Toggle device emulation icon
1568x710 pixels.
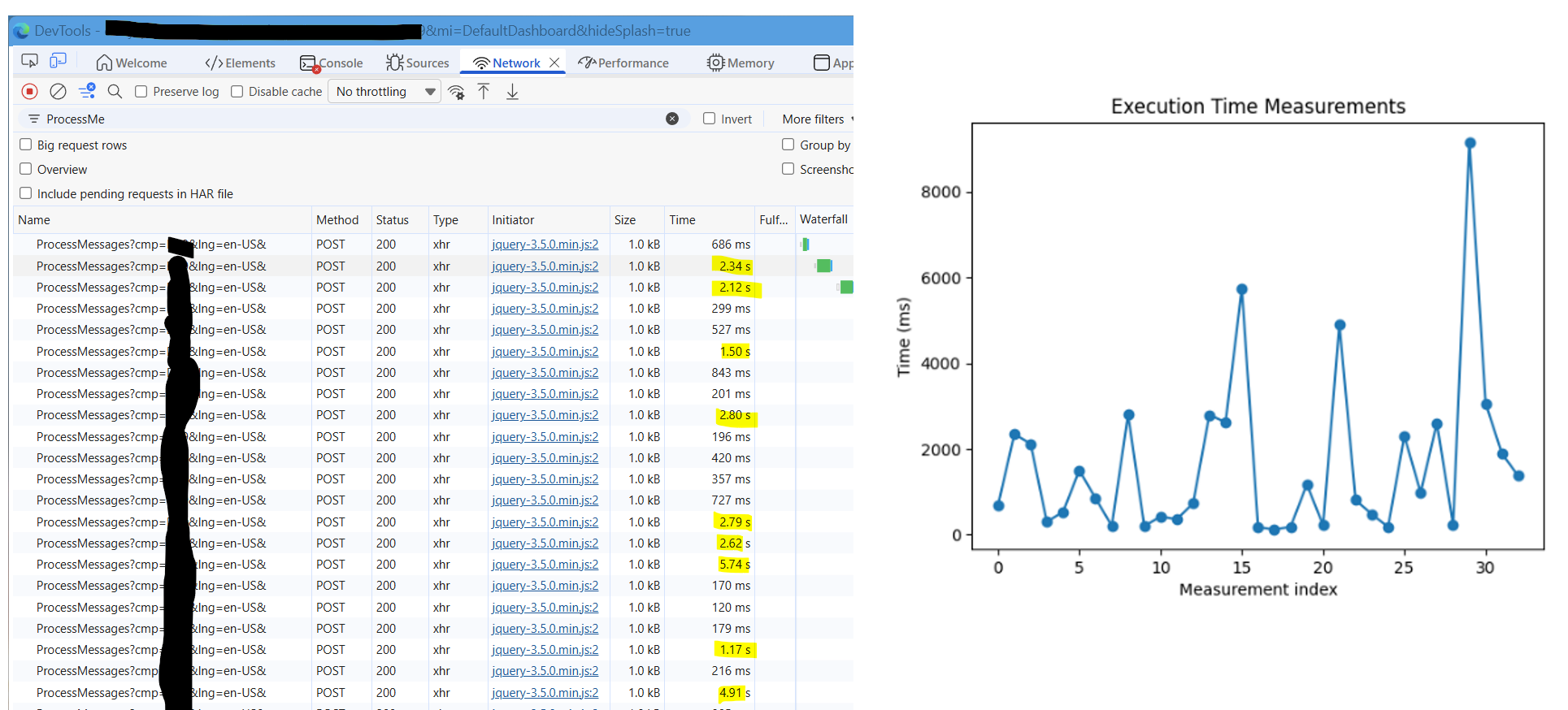pyautogui.click(x=58, y=62)
